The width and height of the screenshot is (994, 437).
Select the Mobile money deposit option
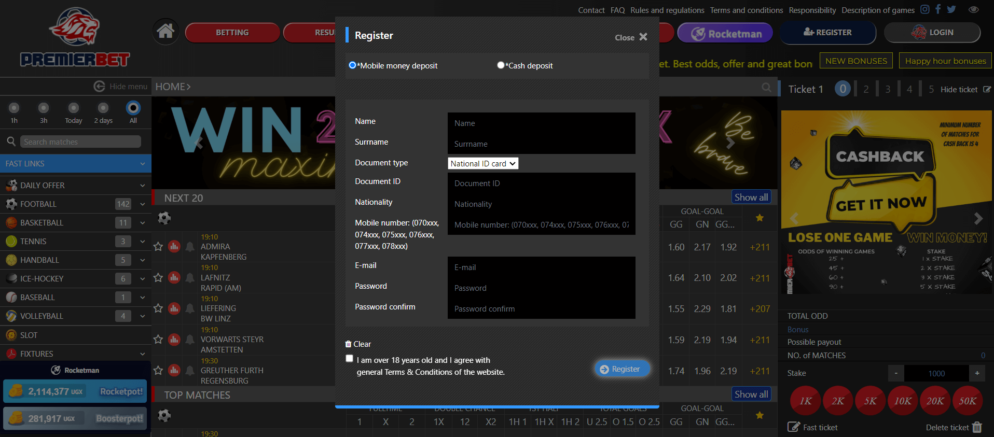pyautogui.click(x=352, y=65)
